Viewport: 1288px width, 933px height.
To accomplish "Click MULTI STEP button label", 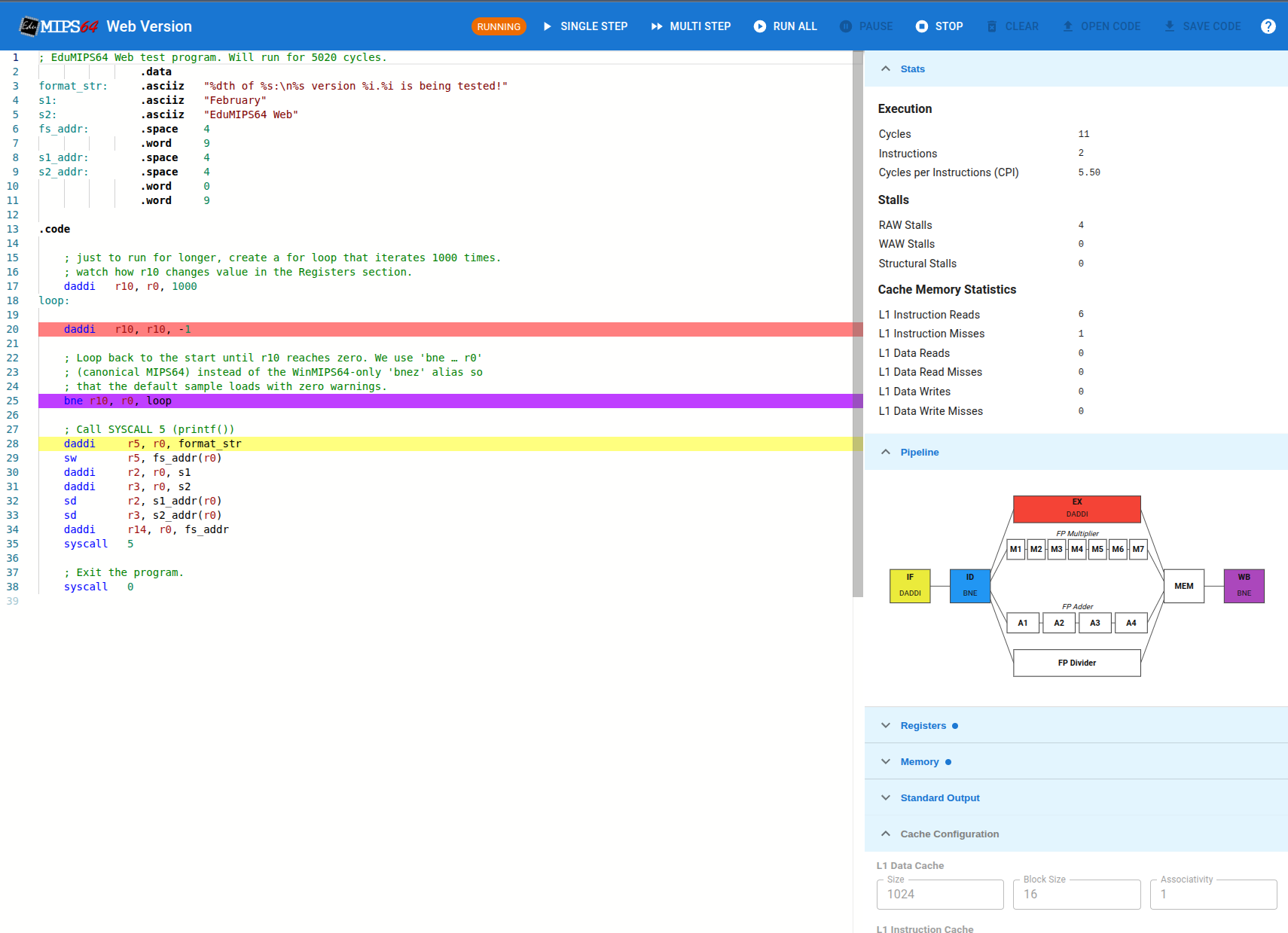I will pos(700,26).
